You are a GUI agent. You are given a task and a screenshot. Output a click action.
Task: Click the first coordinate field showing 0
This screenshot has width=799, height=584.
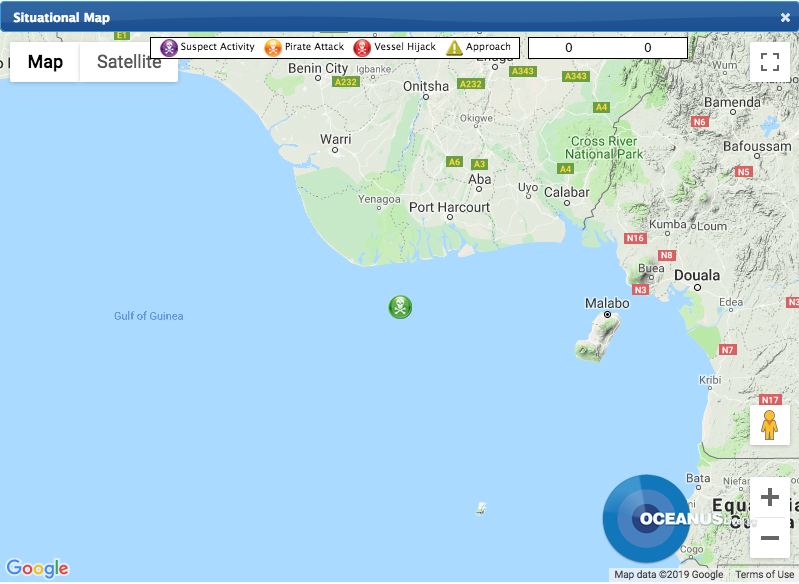pos(568,47)
